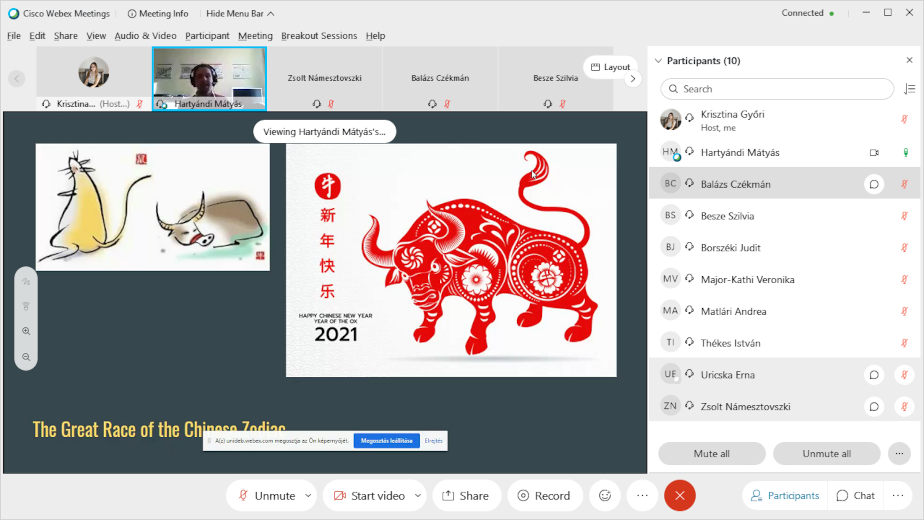Screen dimensions: 924x520
Task: Open the File menu
Action: coord(14,36)
